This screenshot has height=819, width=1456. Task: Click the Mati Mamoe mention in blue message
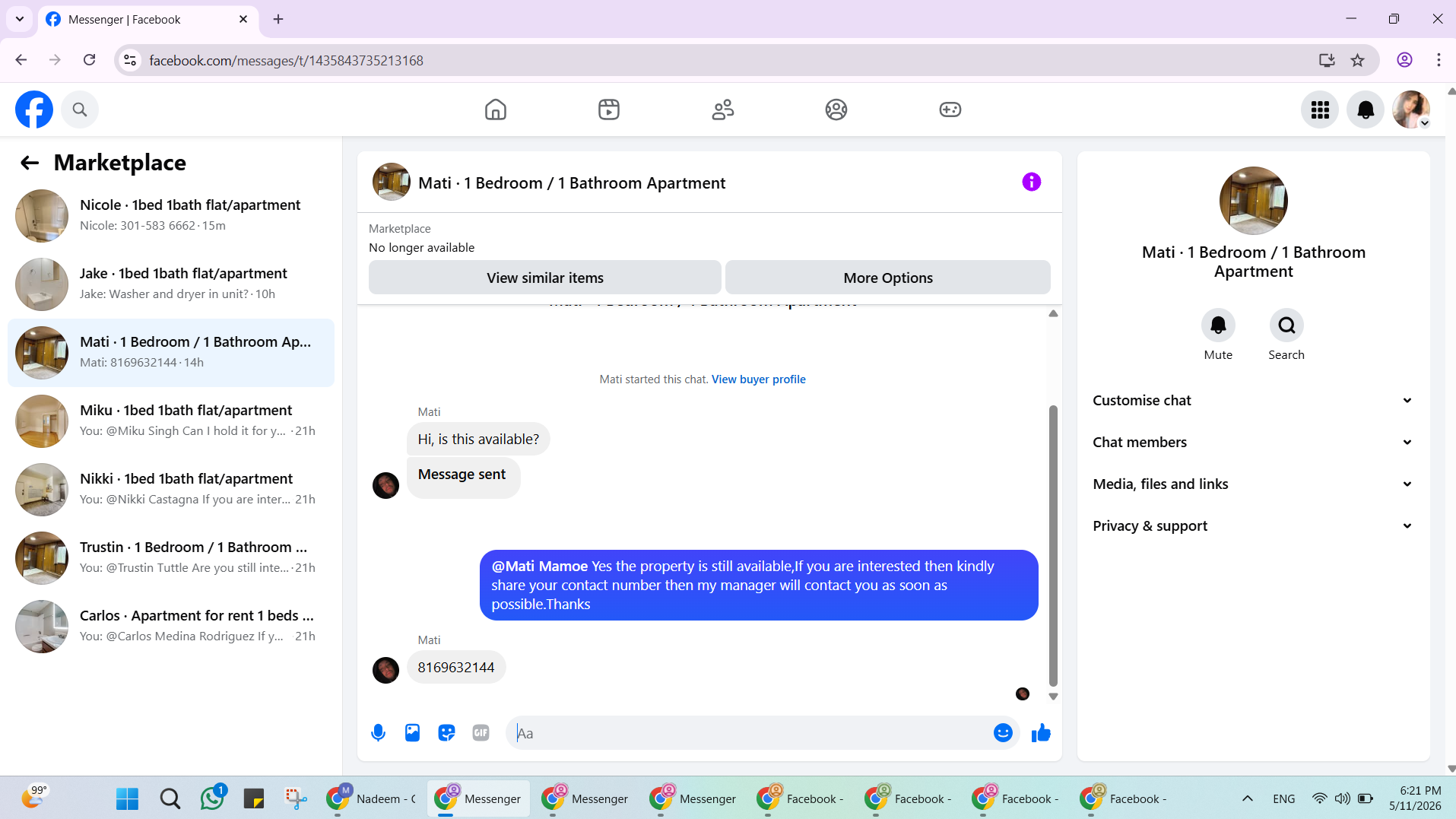[x=539, y=567]
